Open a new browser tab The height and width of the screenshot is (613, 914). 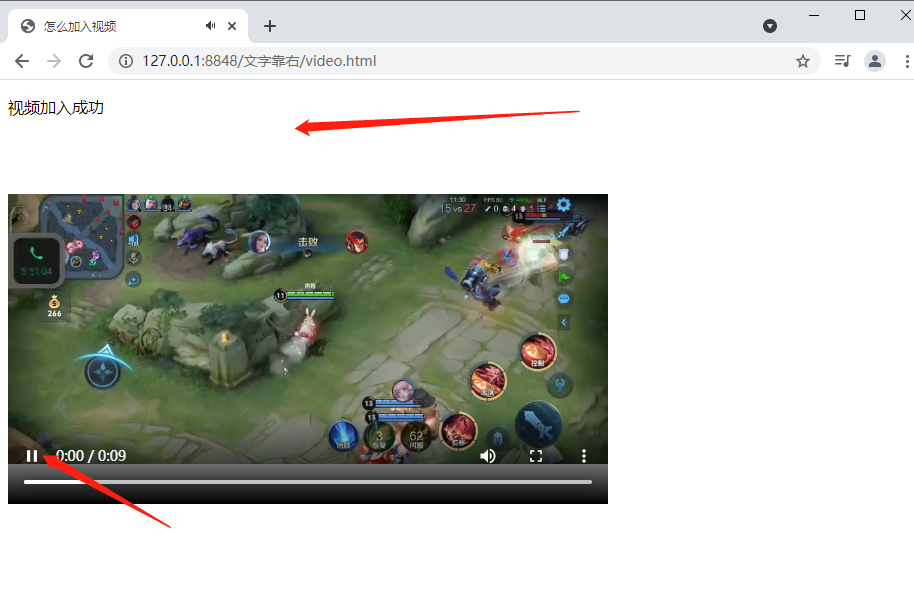(x=269, y=26)
